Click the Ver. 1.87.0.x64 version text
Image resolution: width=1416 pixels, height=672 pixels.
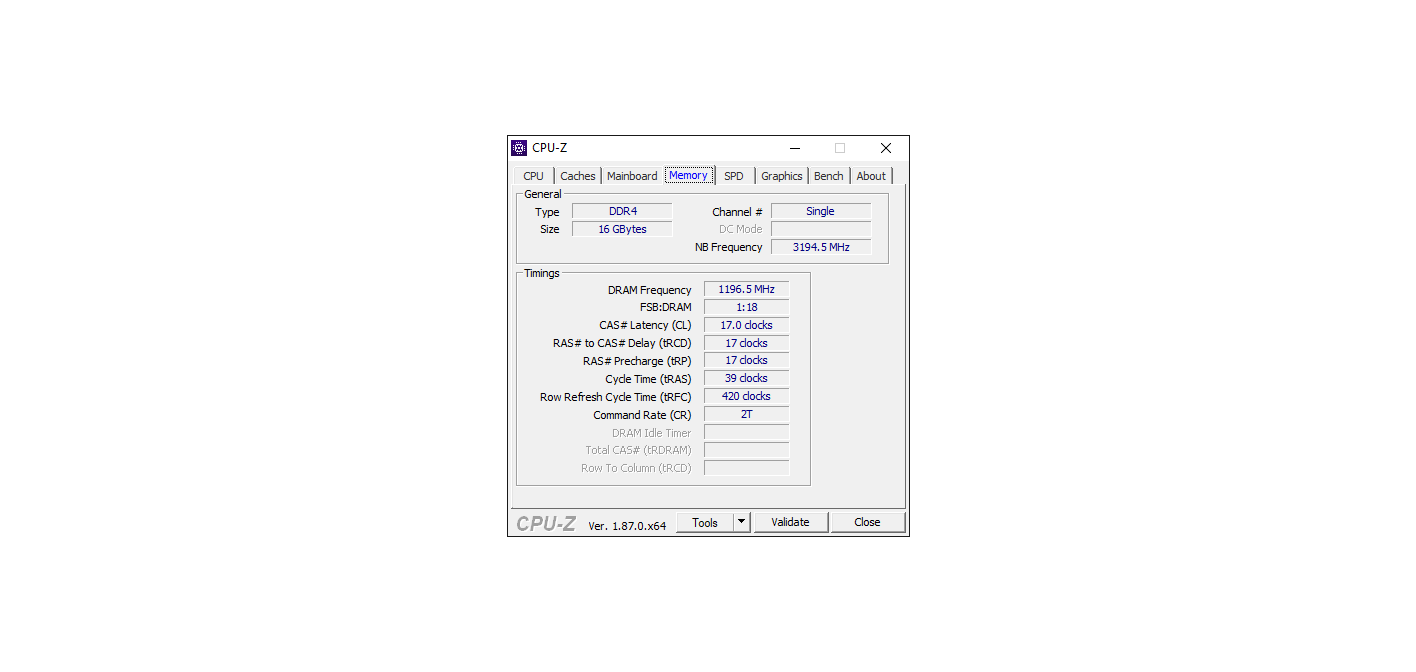pos(627,525)
